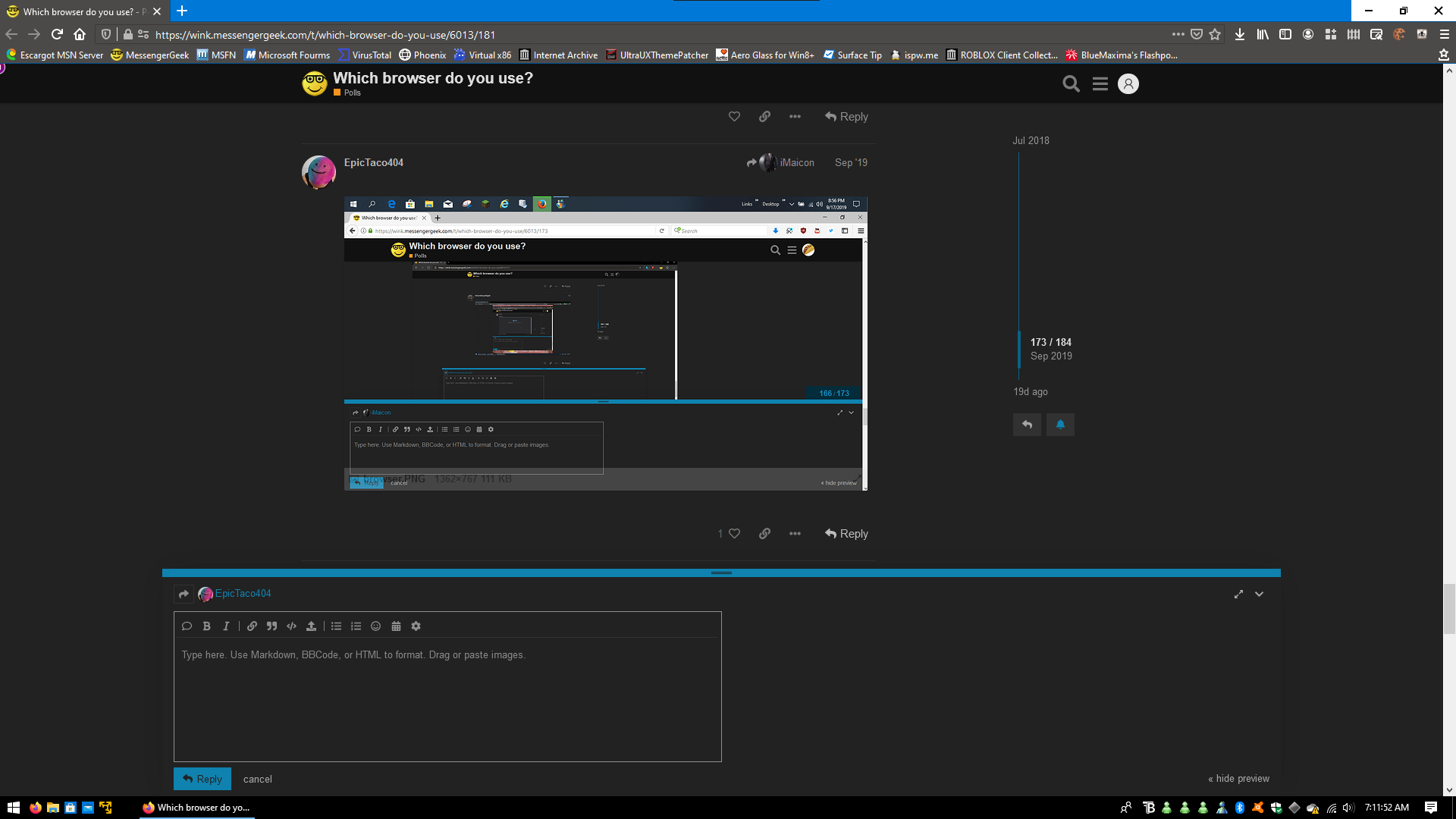Insert a quote bubble in the composer
Screen dimensions: 1456x819
click(x=187, y=626)
